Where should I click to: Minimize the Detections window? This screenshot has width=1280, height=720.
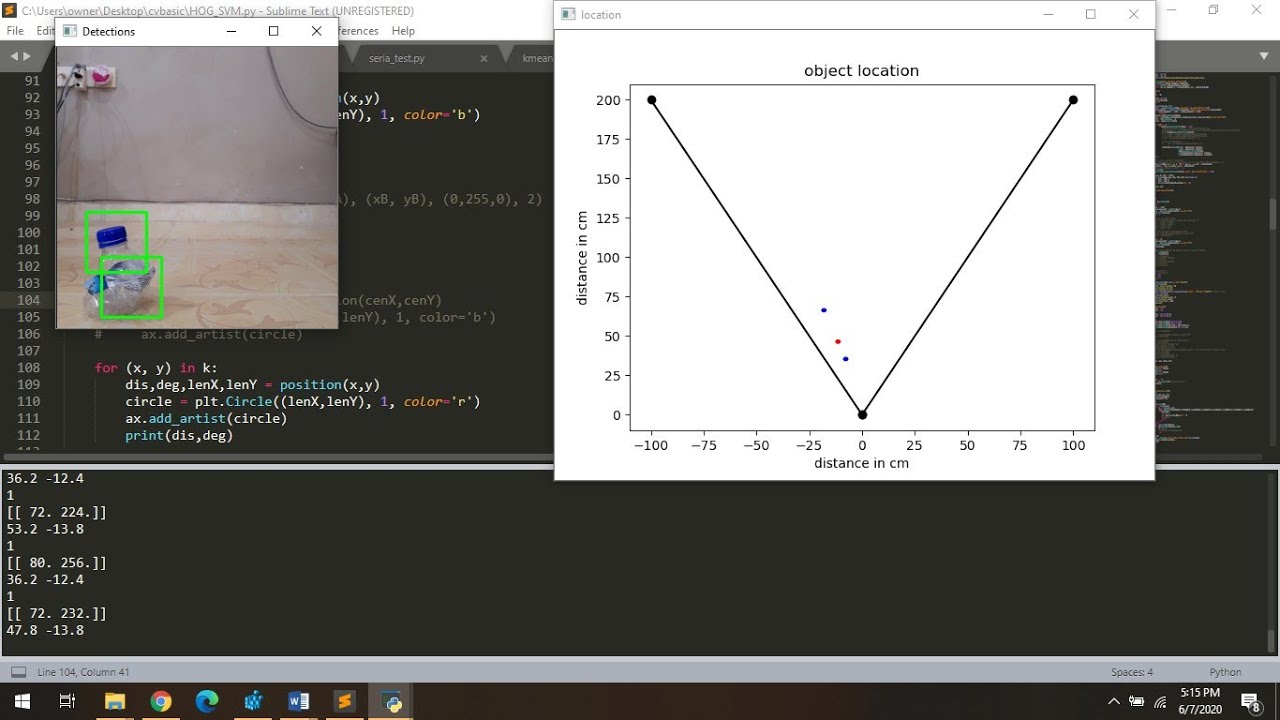click(x=232, y=31)
